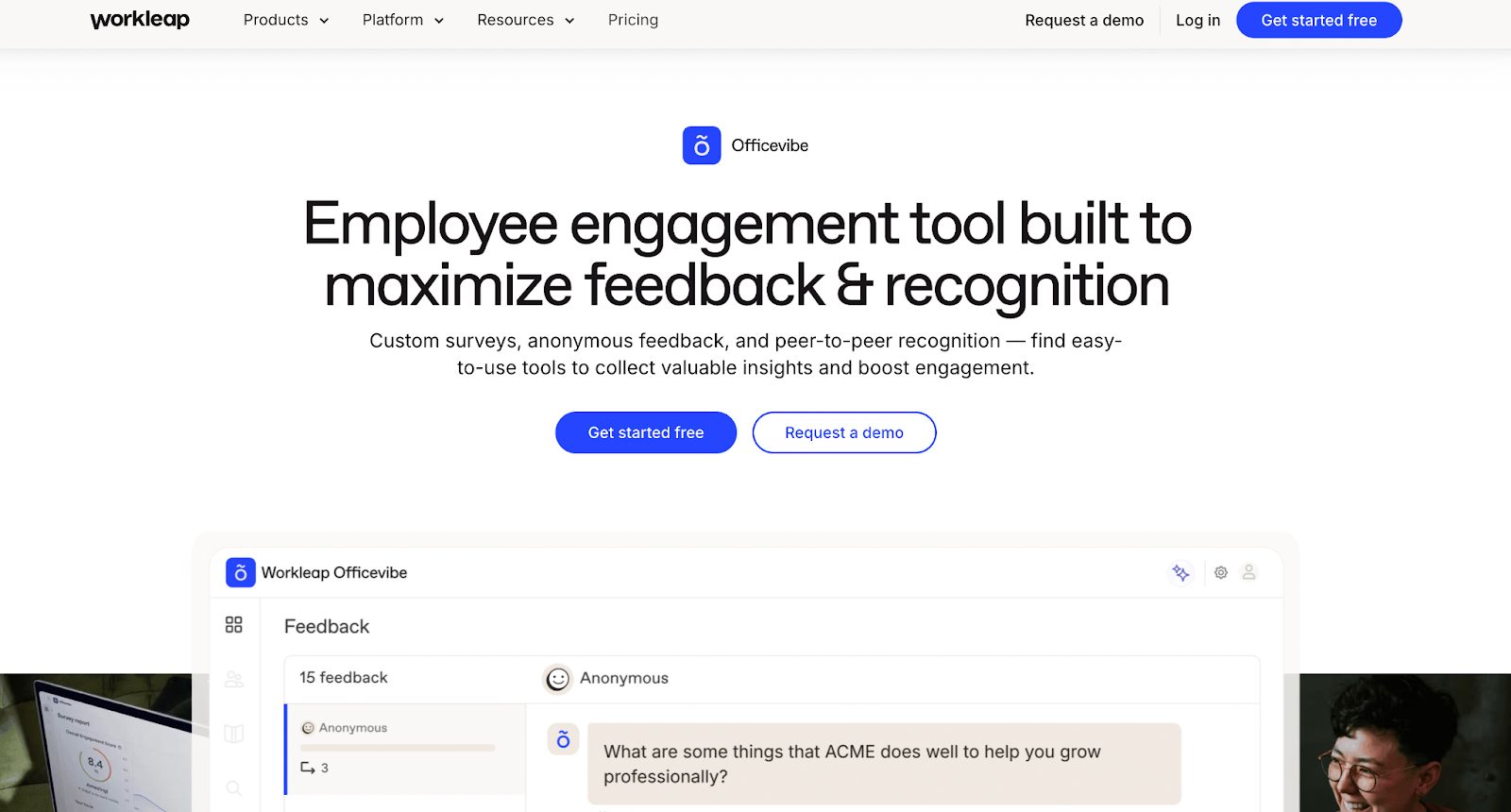1511x812 pixels.
Task: Click the Custom surveys description paragraph
Action: [x=746, y=354]
